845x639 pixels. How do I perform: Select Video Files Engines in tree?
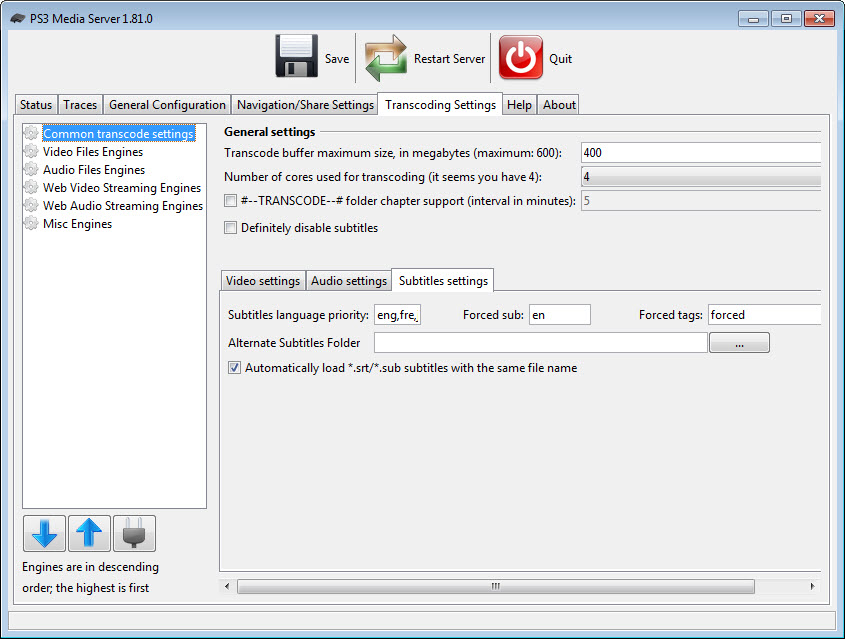pyautogui.click(x=93, y=151)
